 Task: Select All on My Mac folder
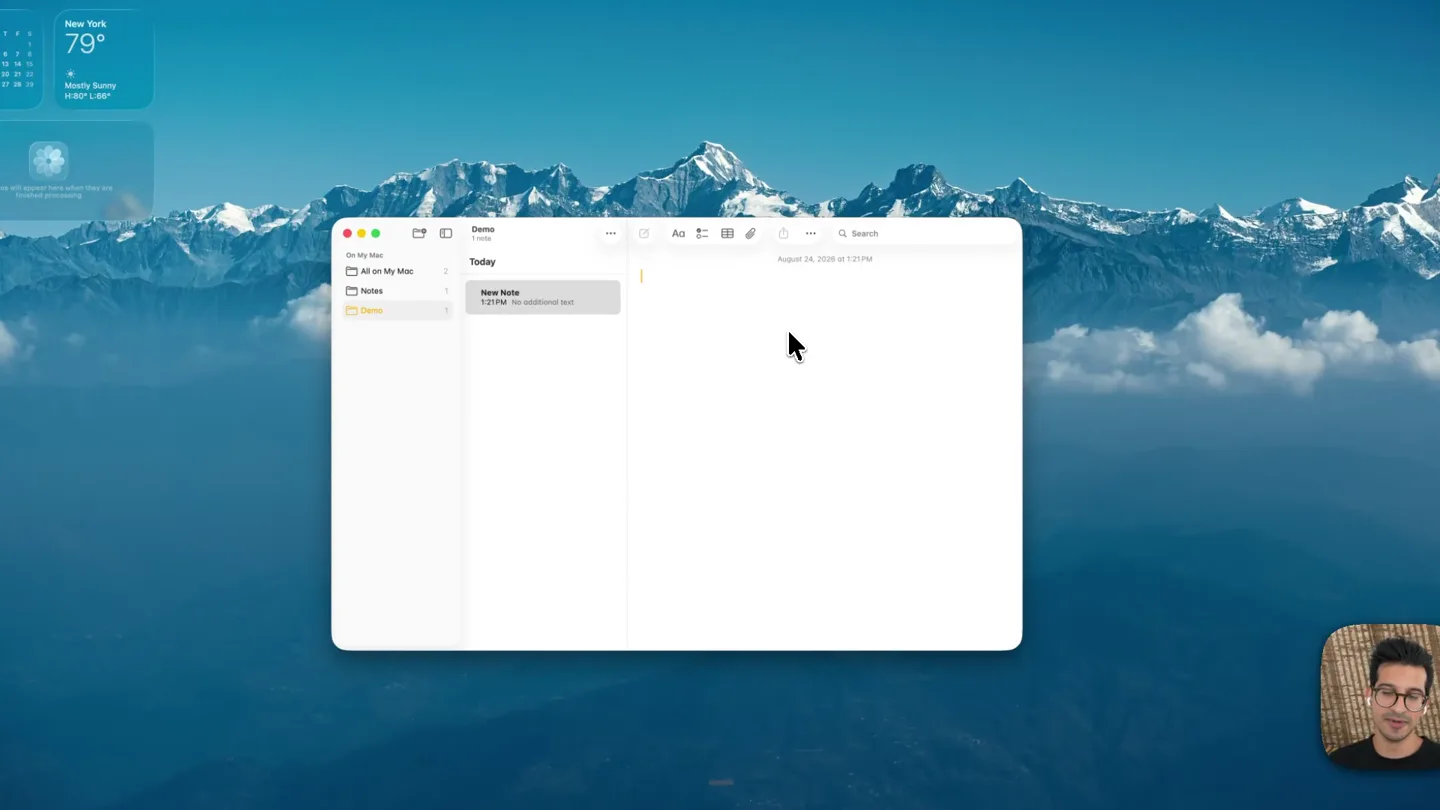pyautogui.click(x=397, y=271)
